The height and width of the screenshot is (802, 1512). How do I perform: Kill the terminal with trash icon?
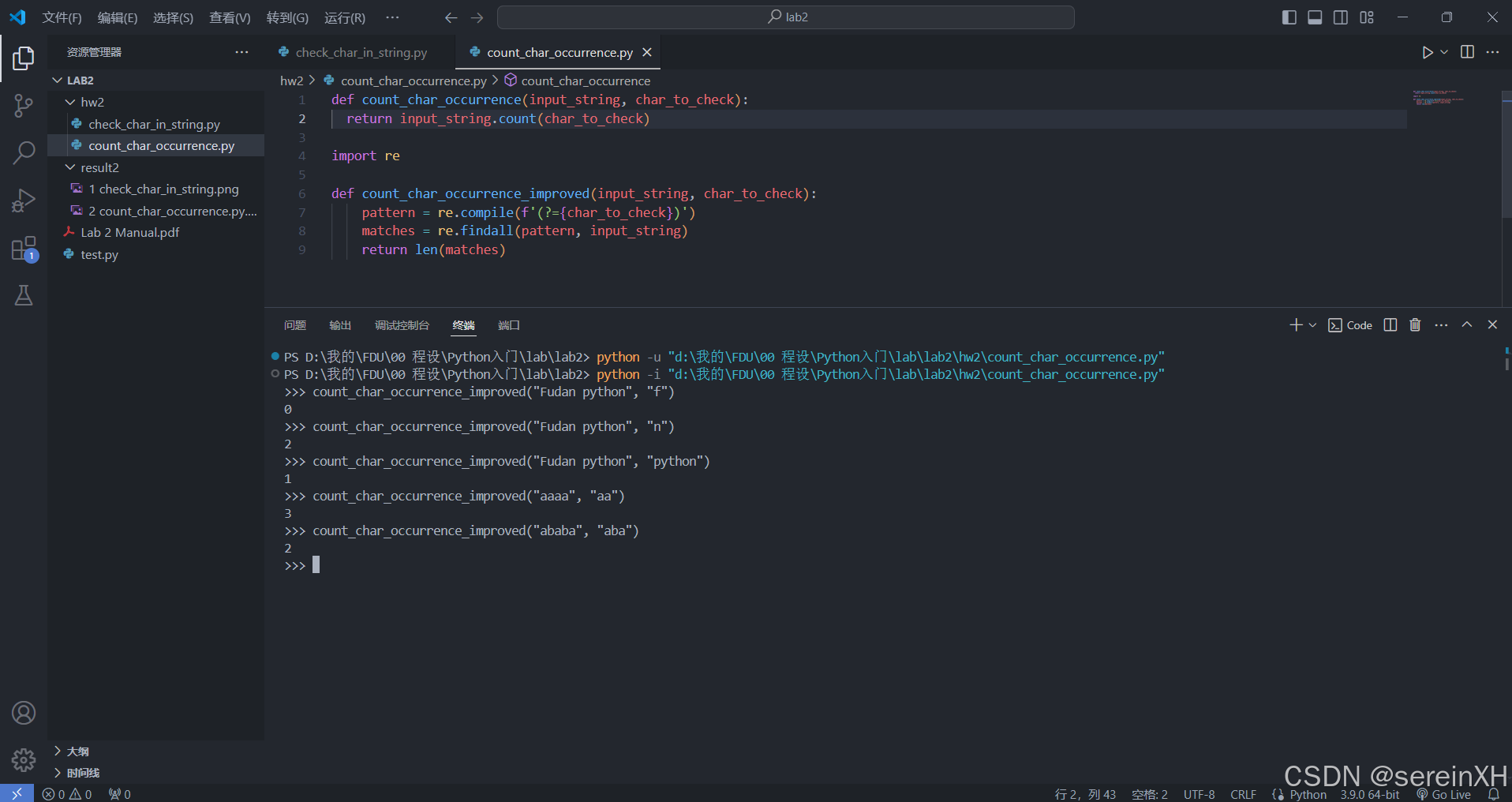tap(1415, 325)
